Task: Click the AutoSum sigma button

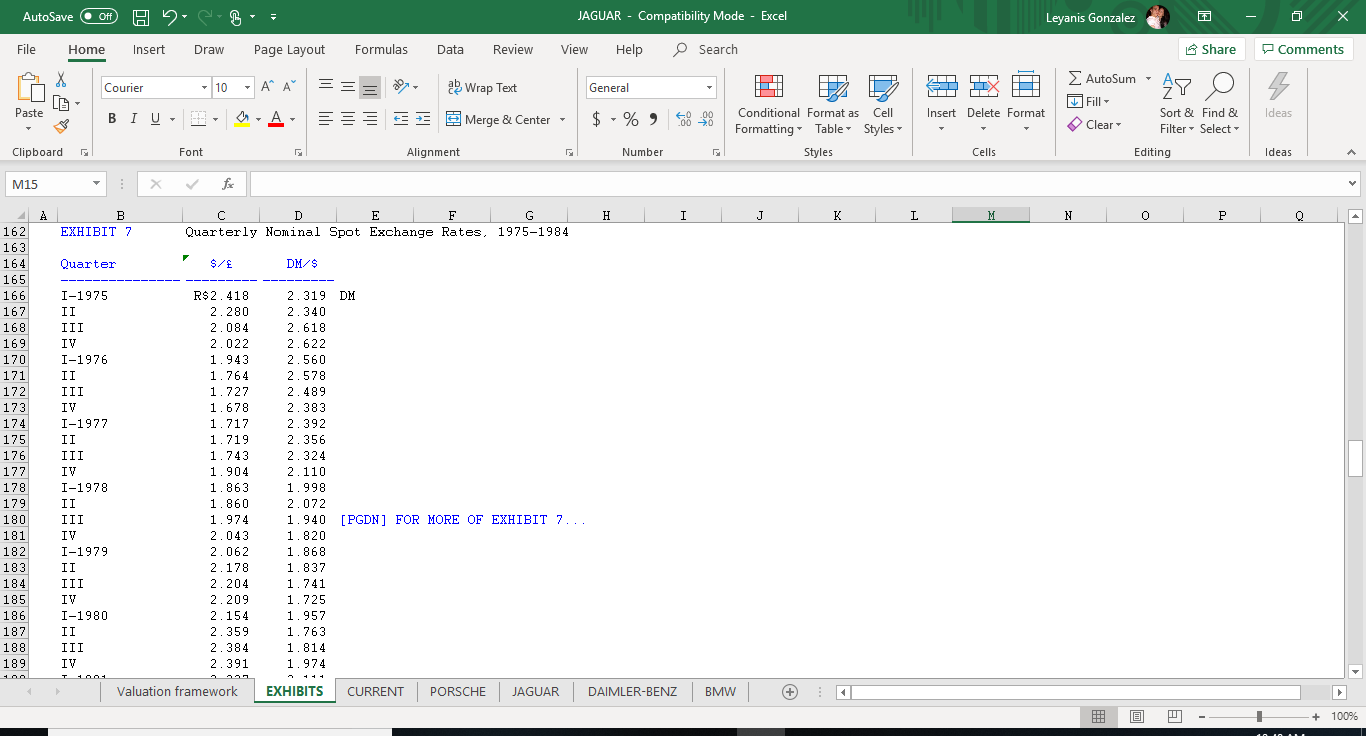Action: (1102, 78)
